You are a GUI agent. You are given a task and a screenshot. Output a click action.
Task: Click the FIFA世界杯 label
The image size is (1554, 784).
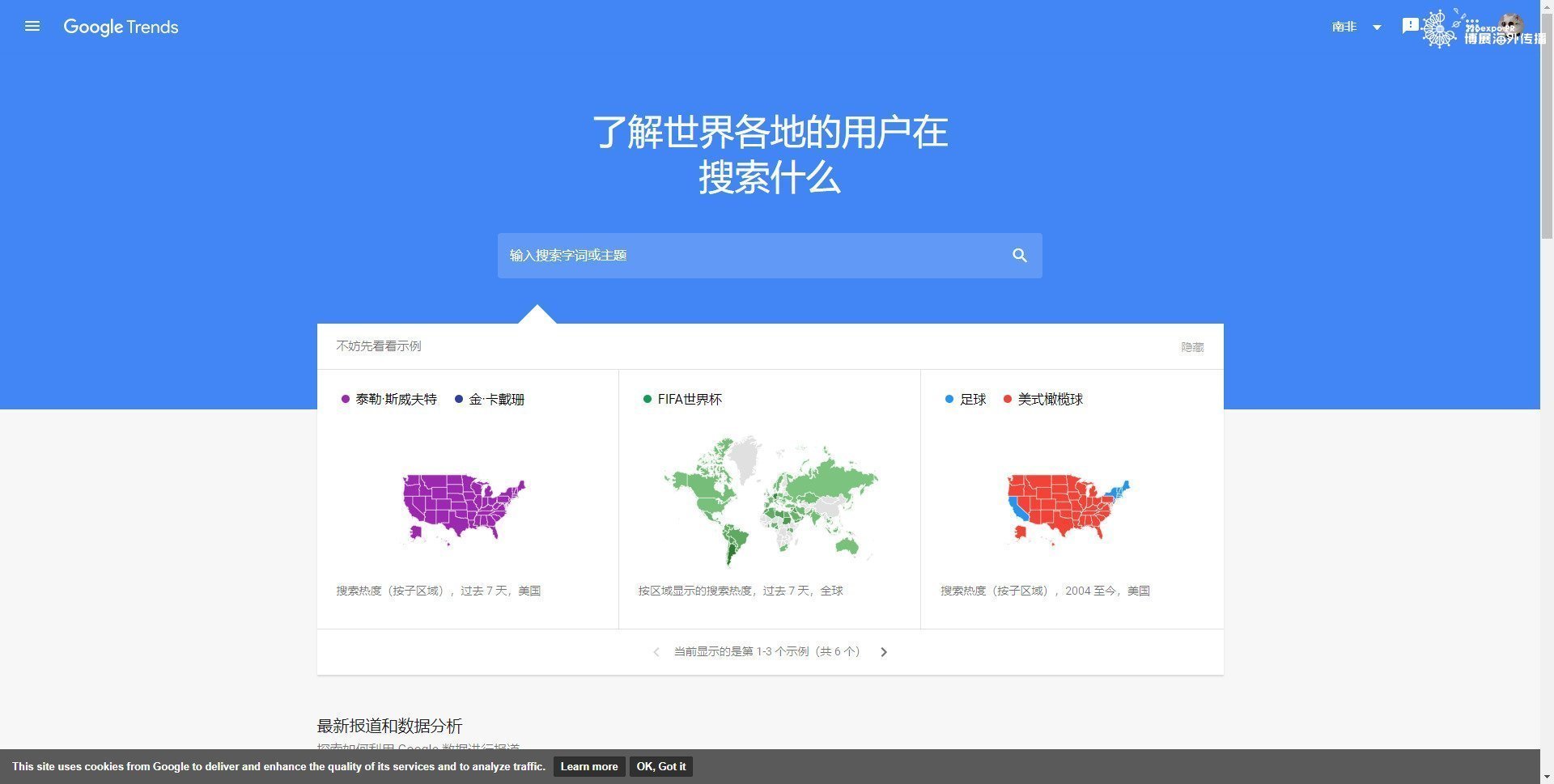tap(690, 399)
